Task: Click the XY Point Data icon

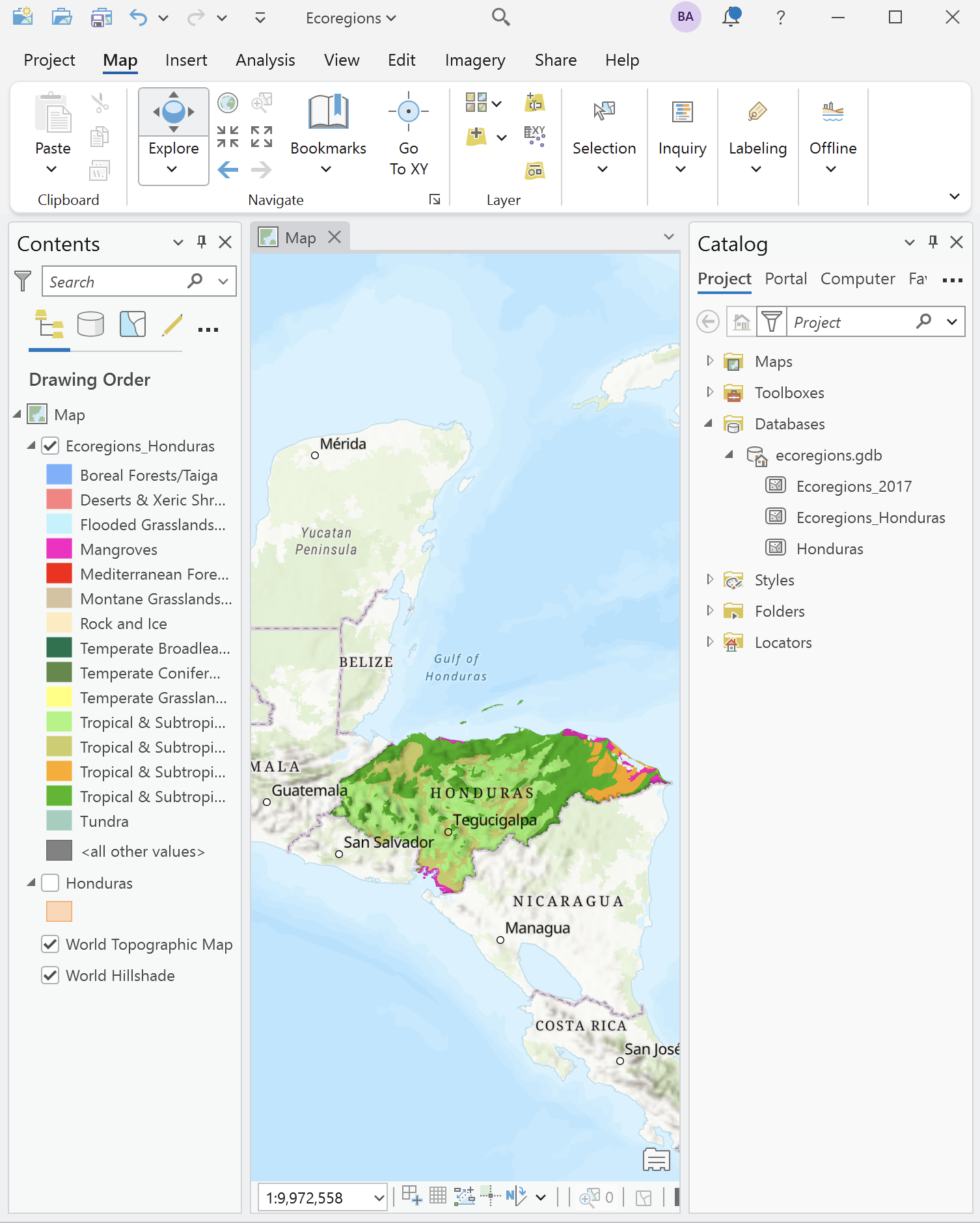Action: pos(535,136)
